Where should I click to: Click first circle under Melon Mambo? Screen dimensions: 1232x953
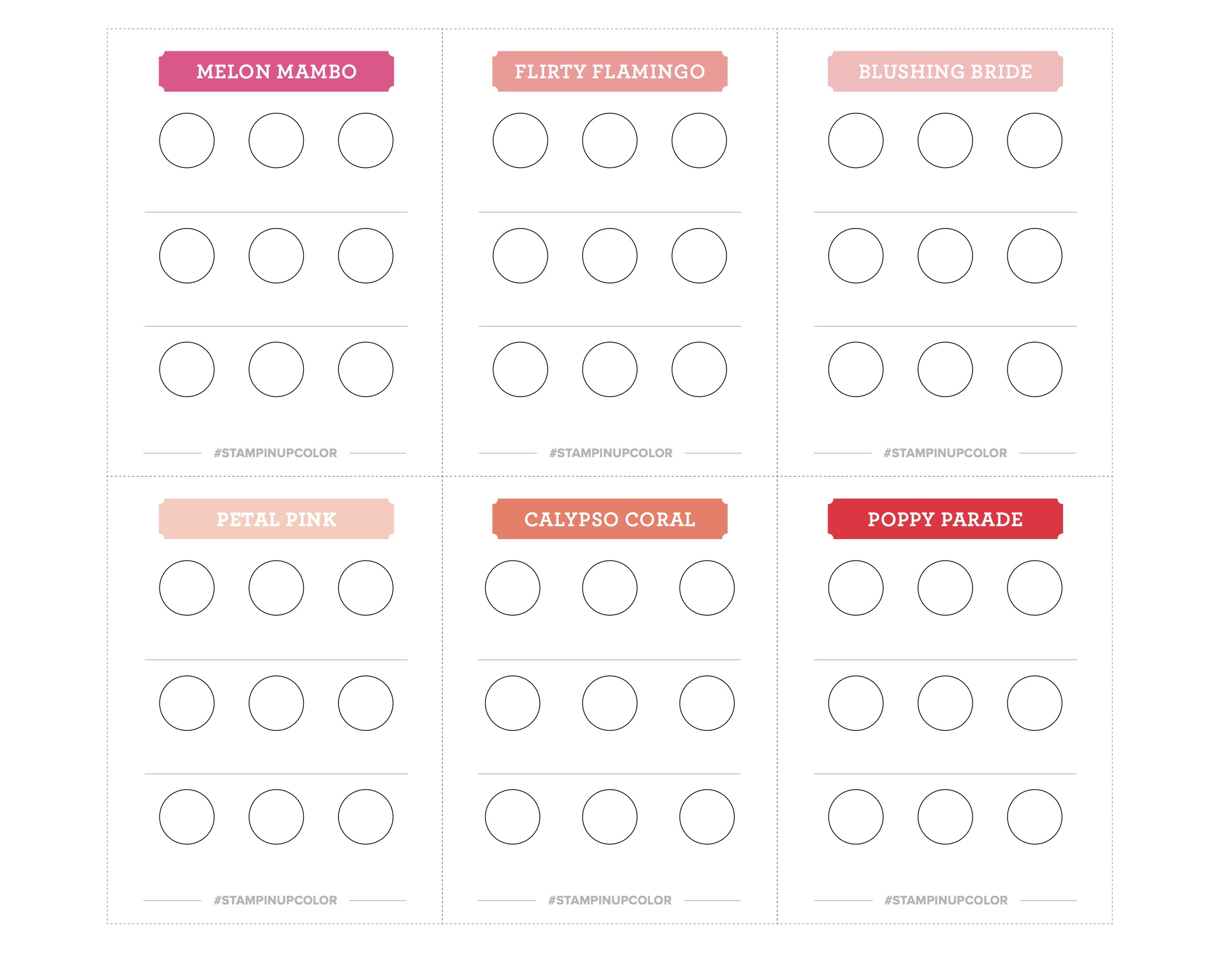[187, 140]
